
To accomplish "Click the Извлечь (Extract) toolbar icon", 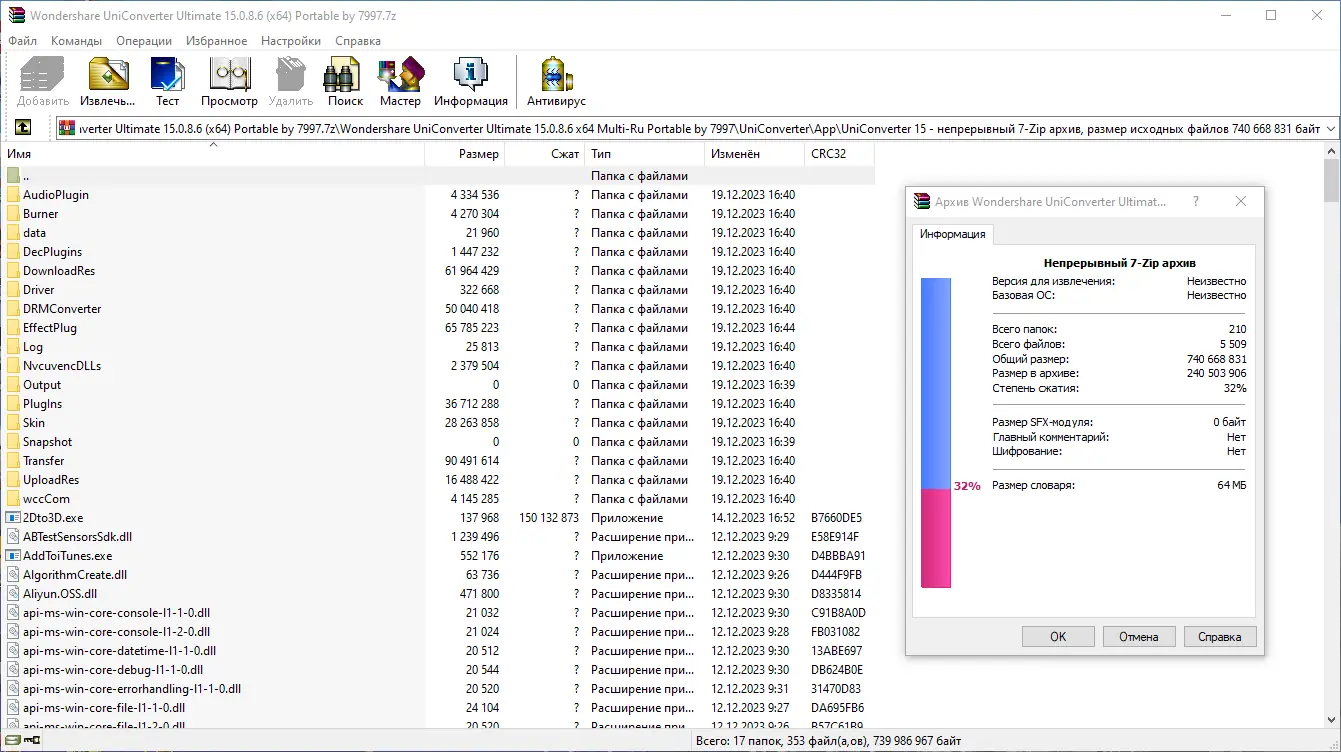I will point(108,75).
